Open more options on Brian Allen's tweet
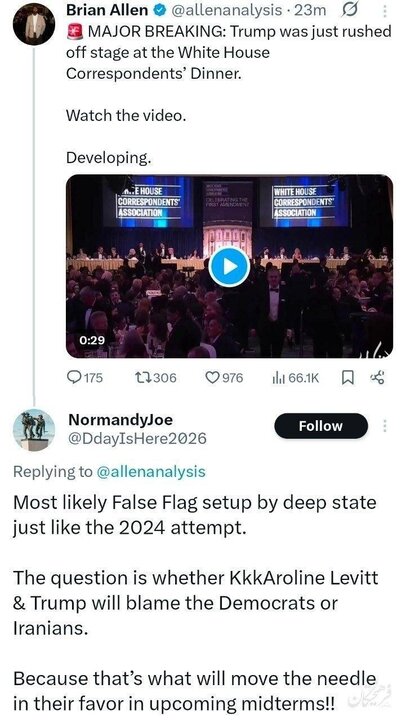The height and width of the screenshot is (720, 406). point(384,11)
